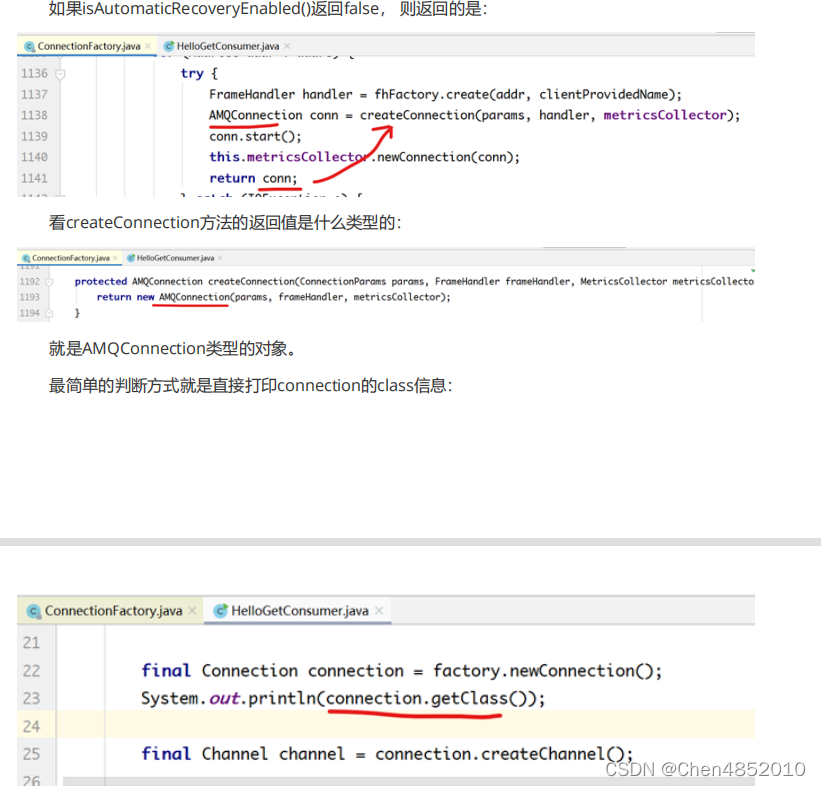Click 'createConnection(params, handler,' call on line 1138
Image resolution: width=821 pixels, height=786 pixels.
pyautogui.click(x=478, y=115)
